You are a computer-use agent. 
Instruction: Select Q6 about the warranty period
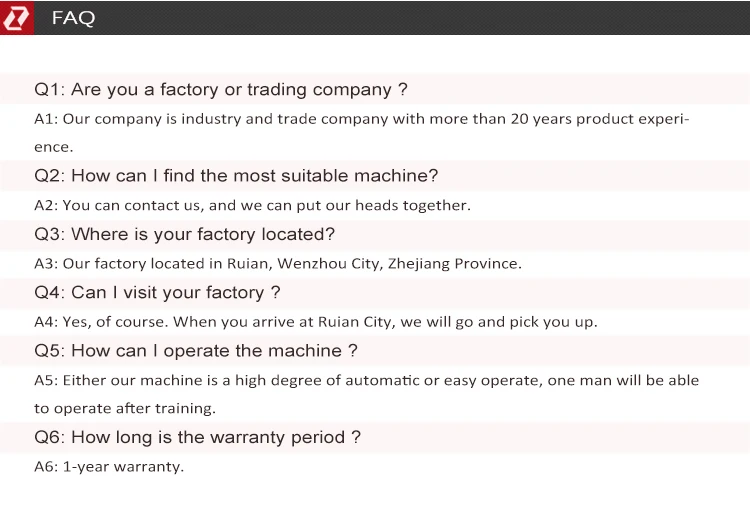tap(197, 437)
